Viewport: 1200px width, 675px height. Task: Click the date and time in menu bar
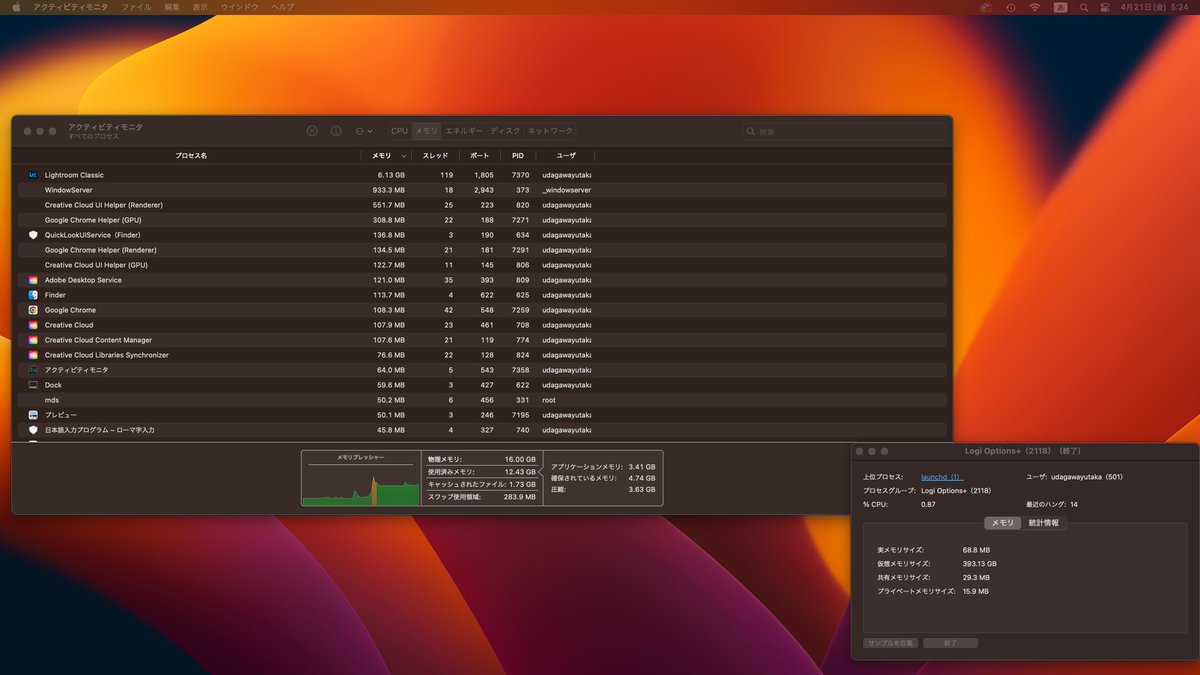point(1154,7)
